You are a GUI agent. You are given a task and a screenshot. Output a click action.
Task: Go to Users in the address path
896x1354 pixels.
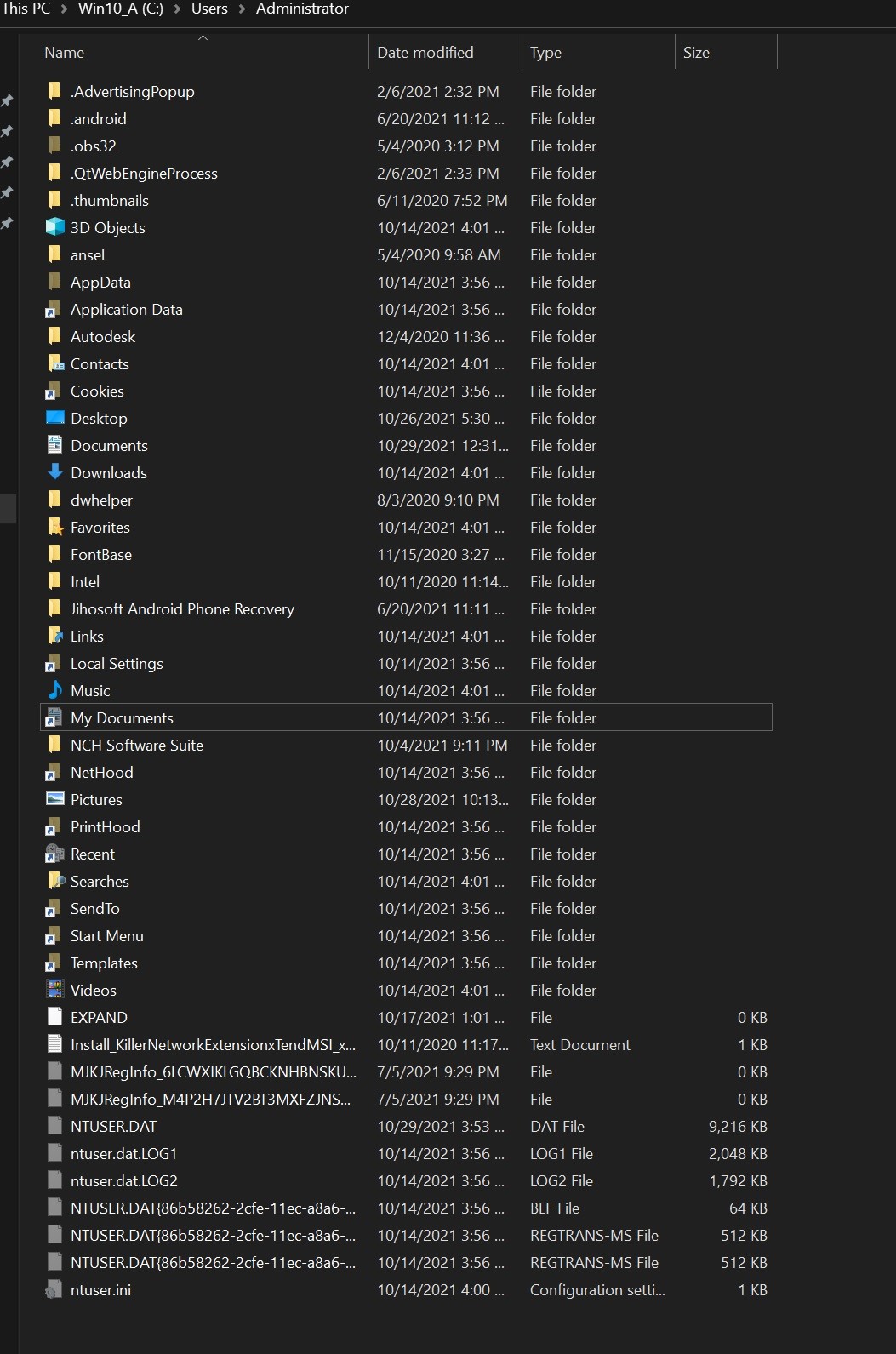209,9
